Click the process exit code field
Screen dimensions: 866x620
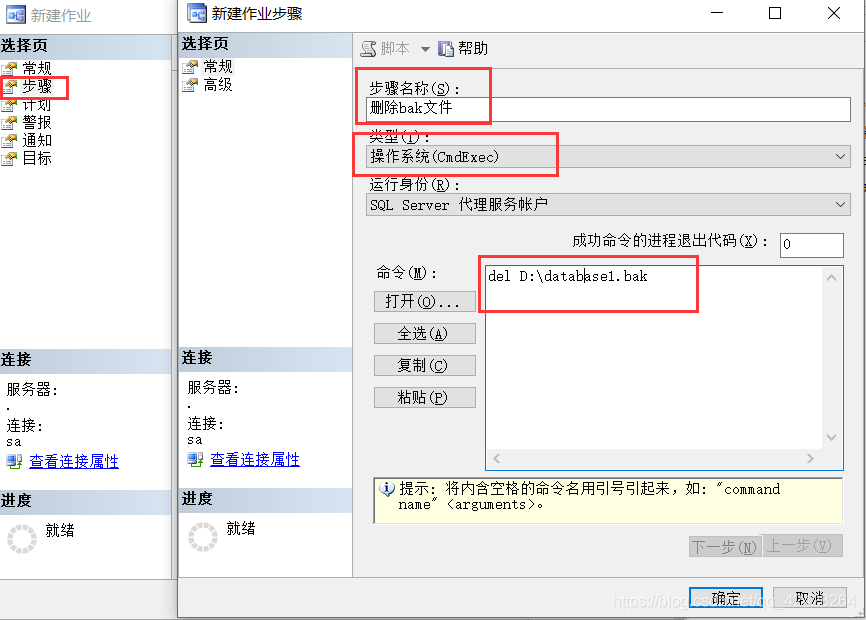pyautogui.click(x=811, y=245)
